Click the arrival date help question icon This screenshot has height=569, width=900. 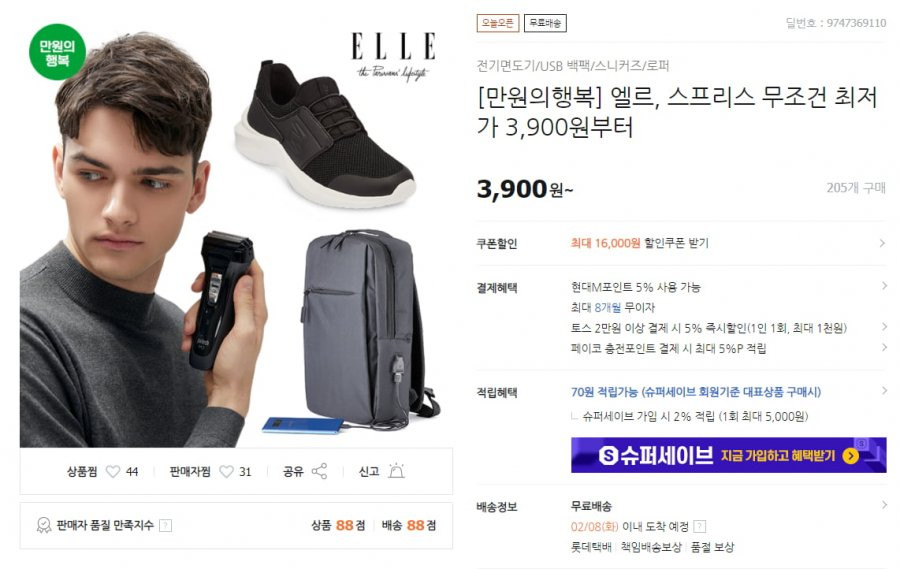point(700,527)
